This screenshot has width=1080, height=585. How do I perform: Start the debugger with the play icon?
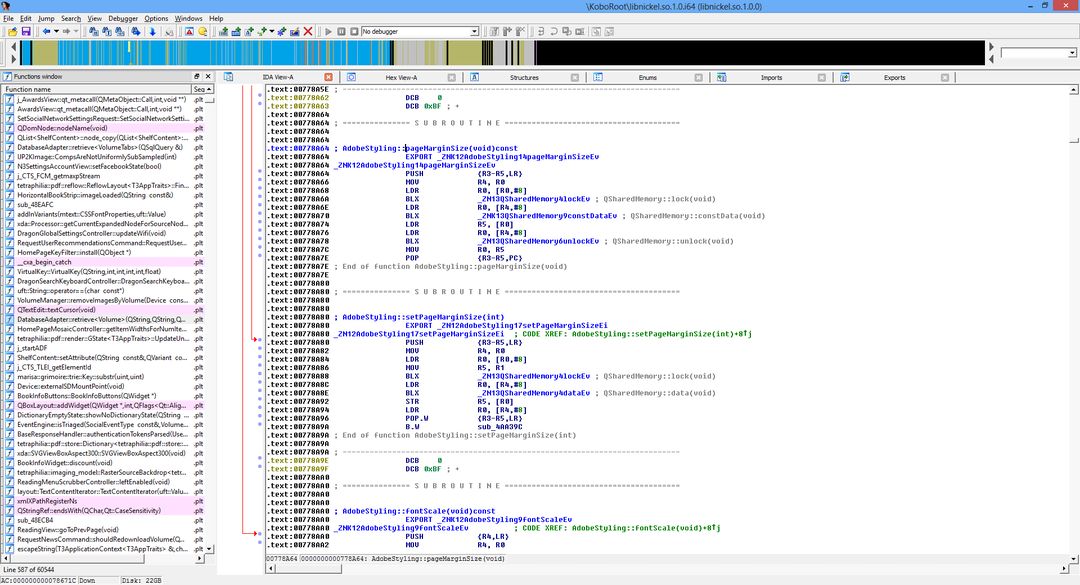[x=326, y=32]
